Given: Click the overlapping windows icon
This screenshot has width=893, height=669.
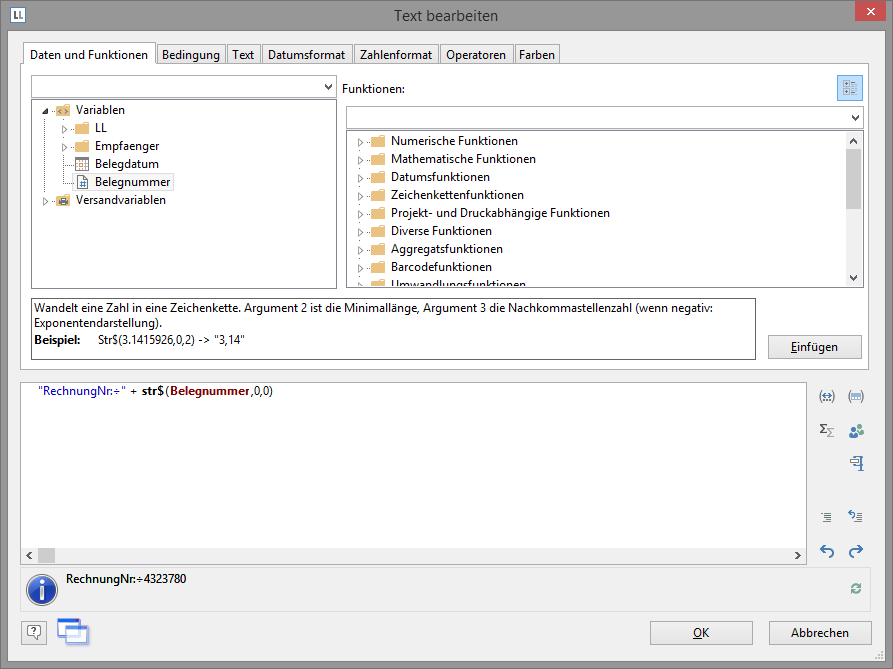Looking at the screenshot, I should pyautogui.click(x=72, y=631).
